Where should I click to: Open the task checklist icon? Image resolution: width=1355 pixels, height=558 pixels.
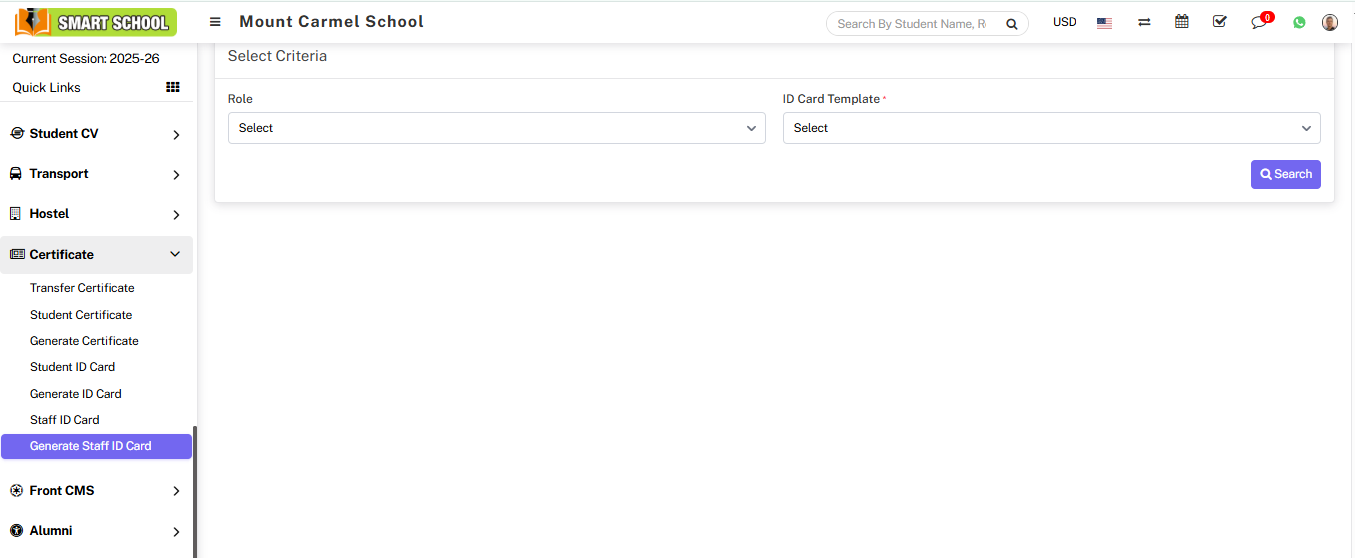click(1219, 22)
